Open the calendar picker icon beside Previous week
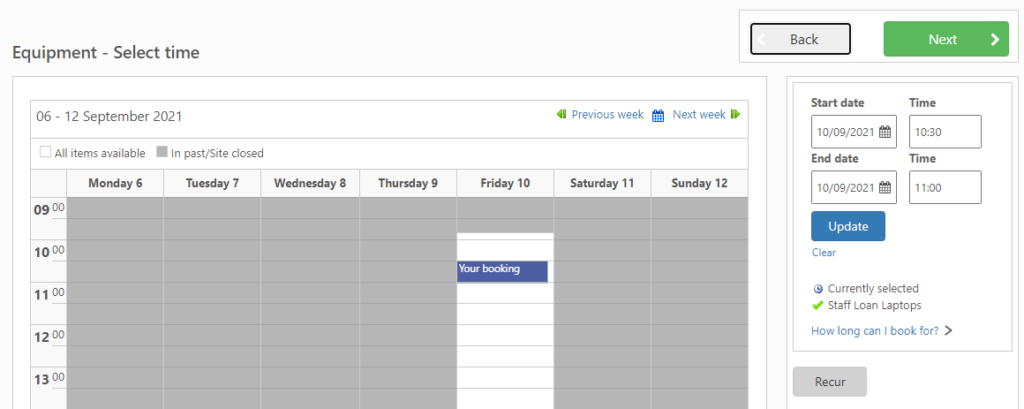This screenshot has width=1024, height=409. [658, 115]
